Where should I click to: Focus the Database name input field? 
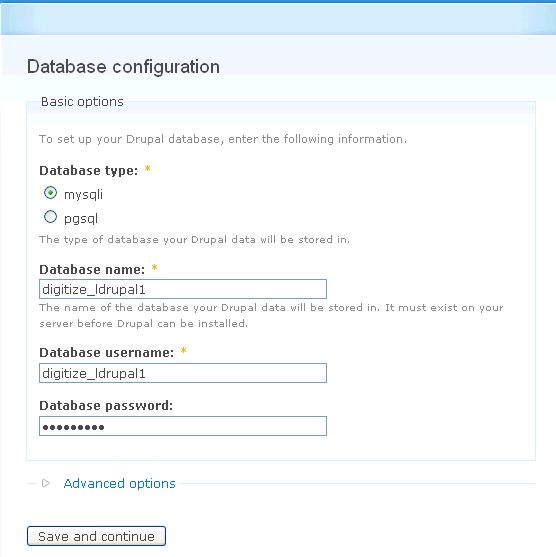pos(183,289)
